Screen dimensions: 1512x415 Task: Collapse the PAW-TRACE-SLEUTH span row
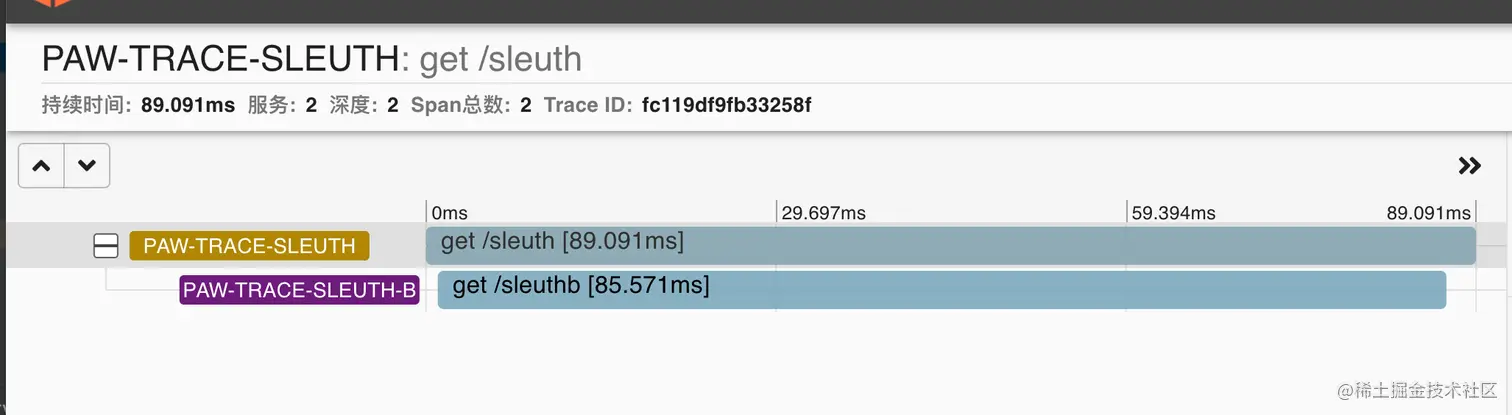pyautogui.click(x=105, y=246)
